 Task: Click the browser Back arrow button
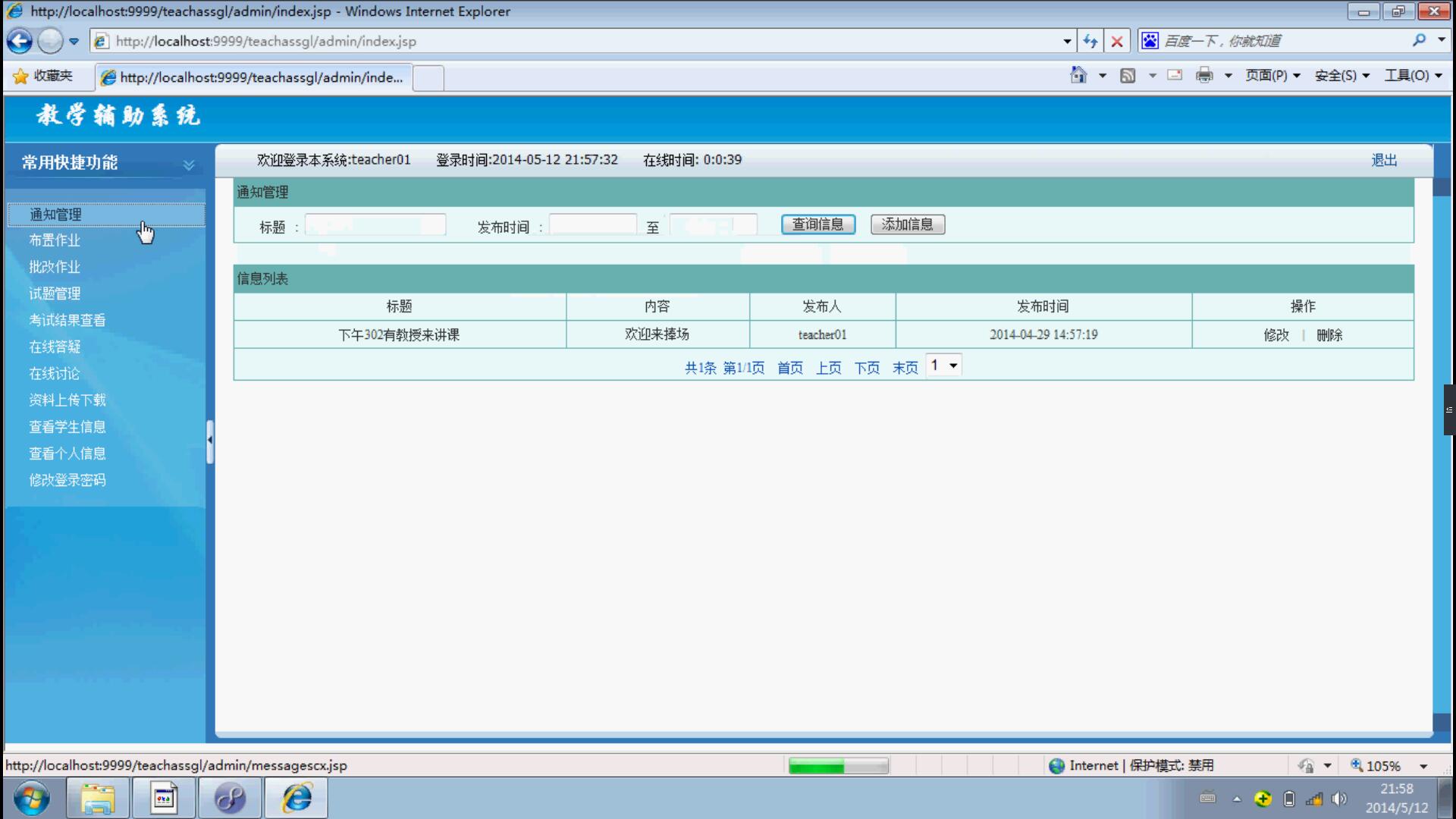(20, 41)
